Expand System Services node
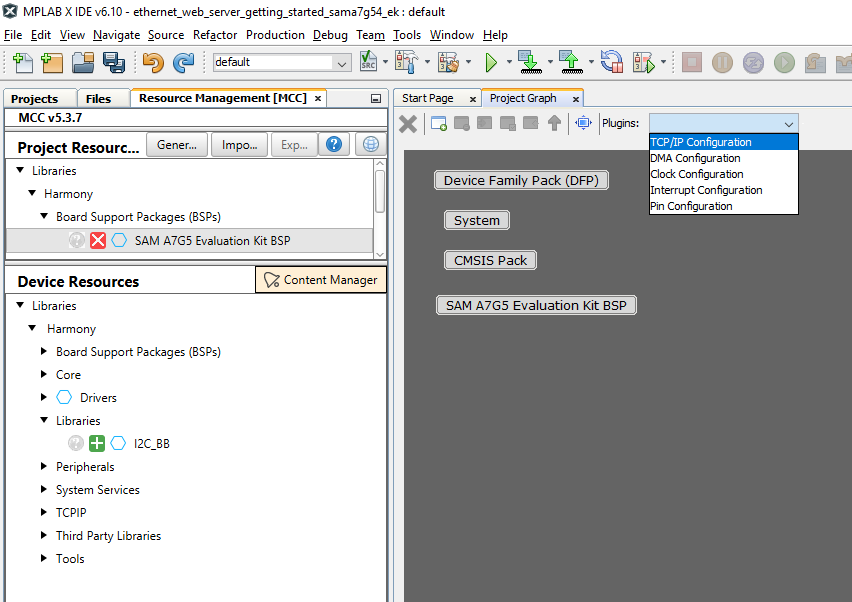Image resolution: width=852 pixels, height=602 pixels. (x=44, y=489)
